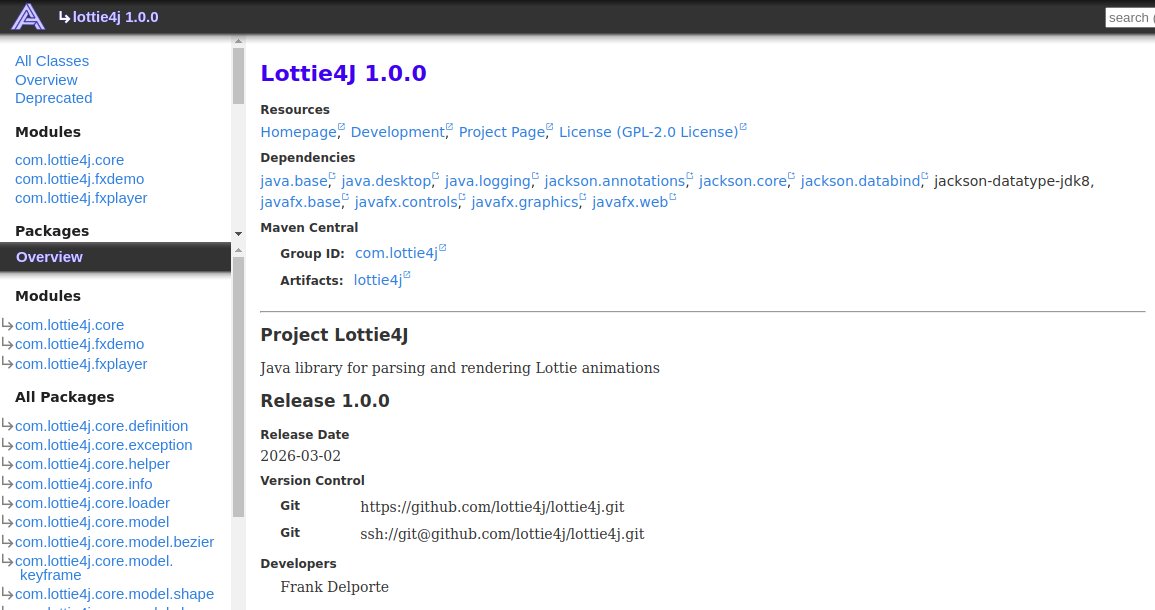Image resolution: width=1155 pixels, height=610 pixels.
Task: Click the lottie4j 1.0.0 header title link
Action: point(115,17)
